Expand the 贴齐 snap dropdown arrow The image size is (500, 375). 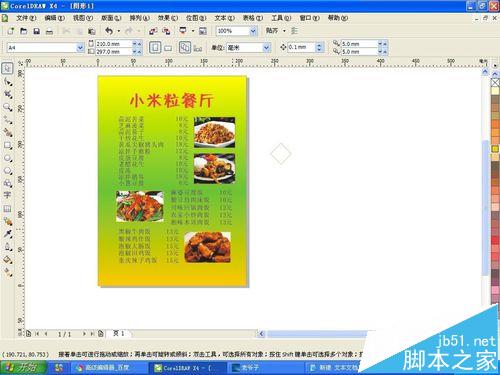[x=284, y=31]
